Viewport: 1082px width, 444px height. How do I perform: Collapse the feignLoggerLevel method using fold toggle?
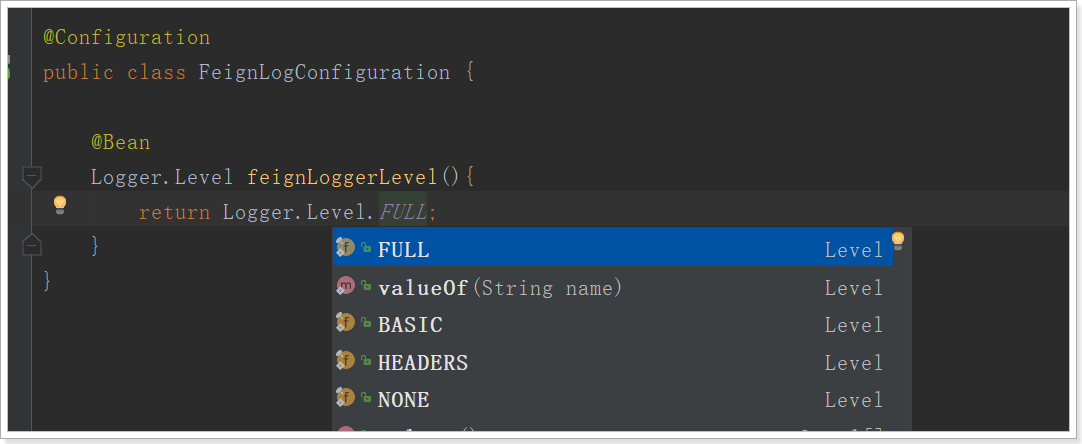(32, 177)
